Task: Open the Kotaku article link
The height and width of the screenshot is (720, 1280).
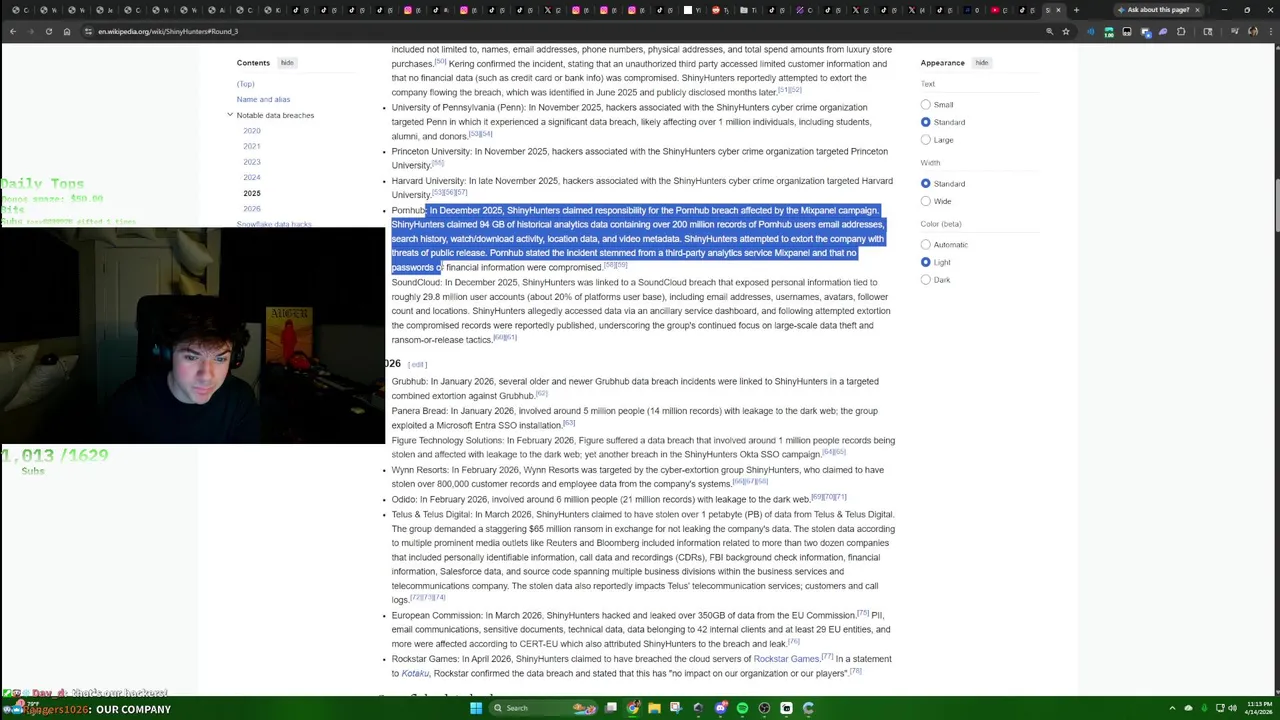Action: click(x=415, y=673)
